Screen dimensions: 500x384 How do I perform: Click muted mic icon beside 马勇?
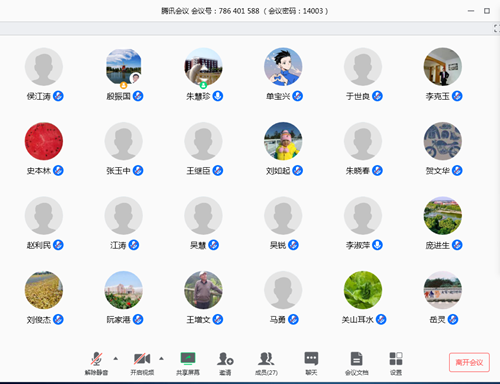[x=293, y=319]
